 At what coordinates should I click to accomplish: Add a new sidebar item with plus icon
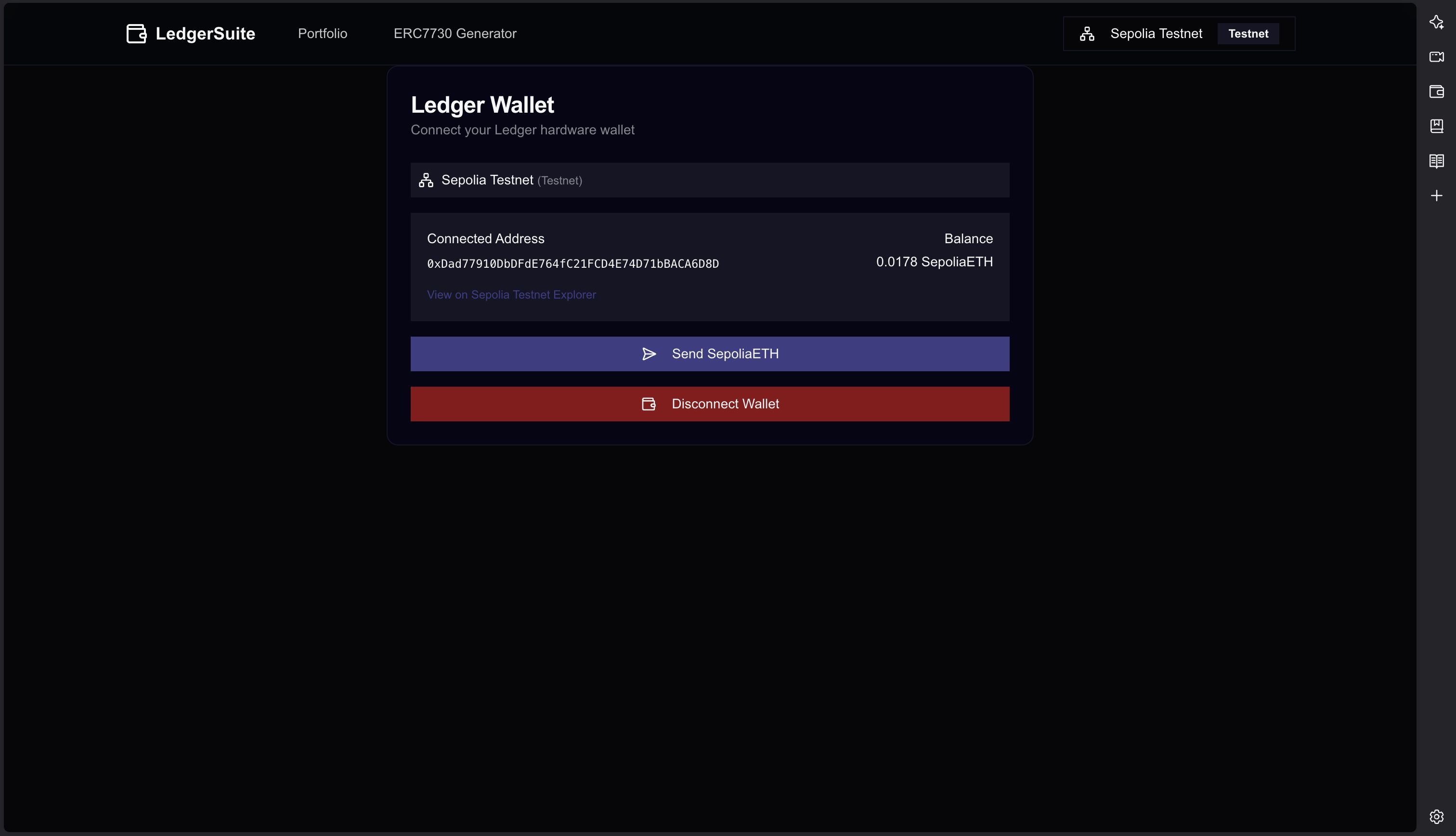(1436, 196)
